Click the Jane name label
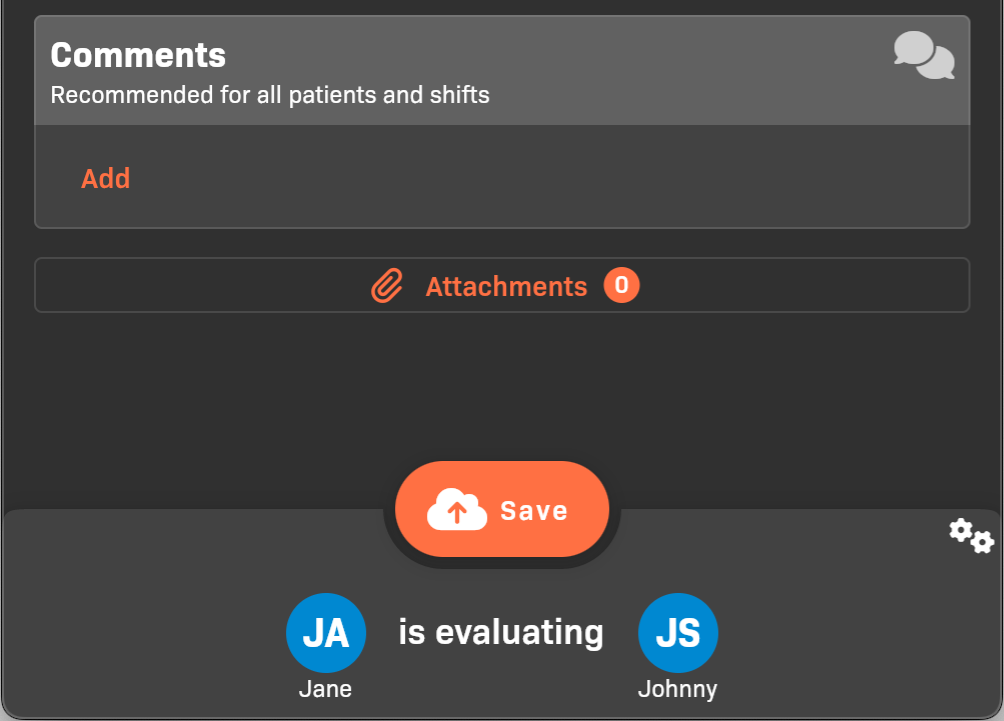Image resolution: width=1004 pixels, height=721 pixels. 325,689
